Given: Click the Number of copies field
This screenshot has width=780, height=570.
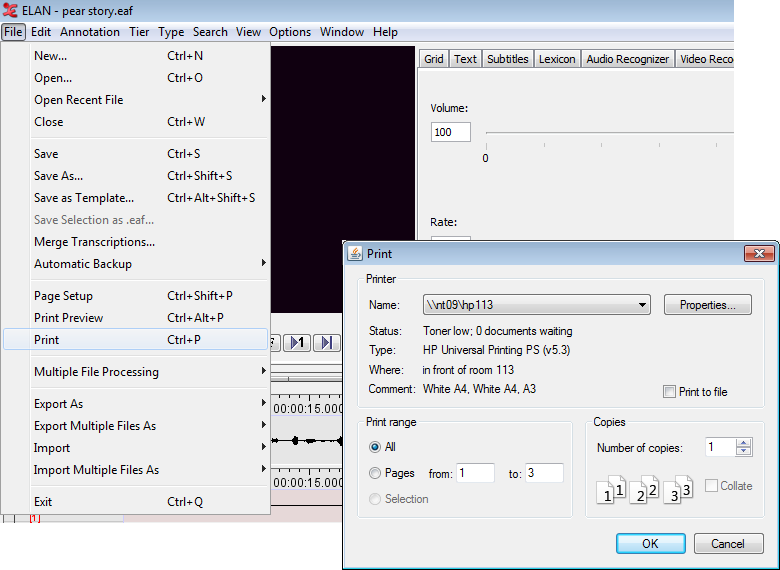Looking at the screenshot, I should click(720, 447).
